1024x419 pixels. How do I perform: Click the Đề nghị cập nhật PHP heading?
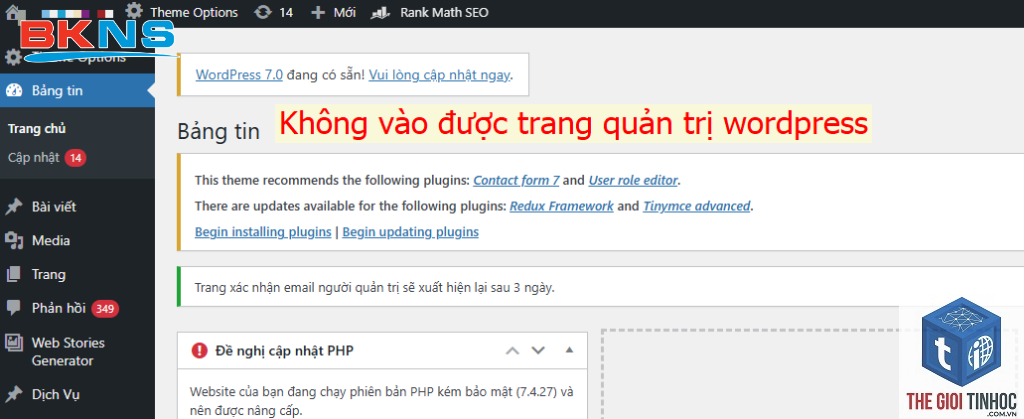(285, 350)
